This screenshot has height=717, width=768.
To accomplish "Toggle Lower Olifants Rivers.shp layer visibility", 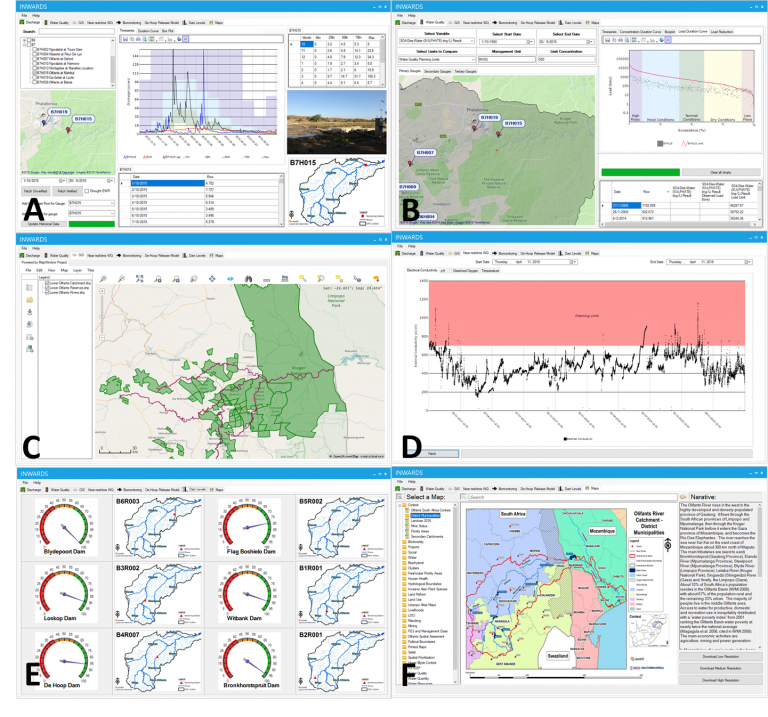I will tap(47, 292).
